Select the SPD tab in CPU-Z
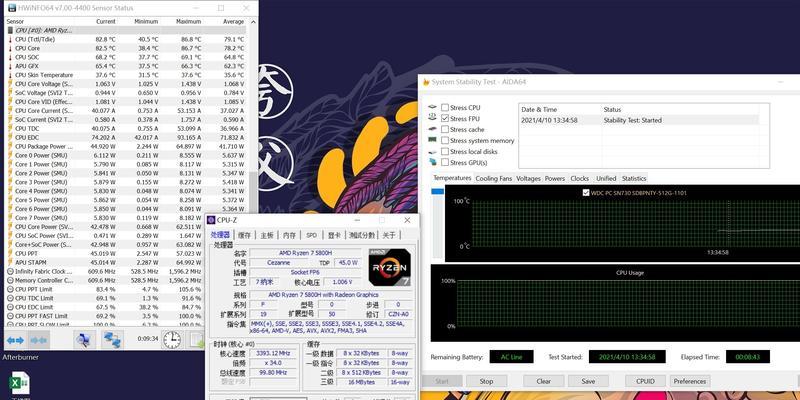 click(311, 235)
